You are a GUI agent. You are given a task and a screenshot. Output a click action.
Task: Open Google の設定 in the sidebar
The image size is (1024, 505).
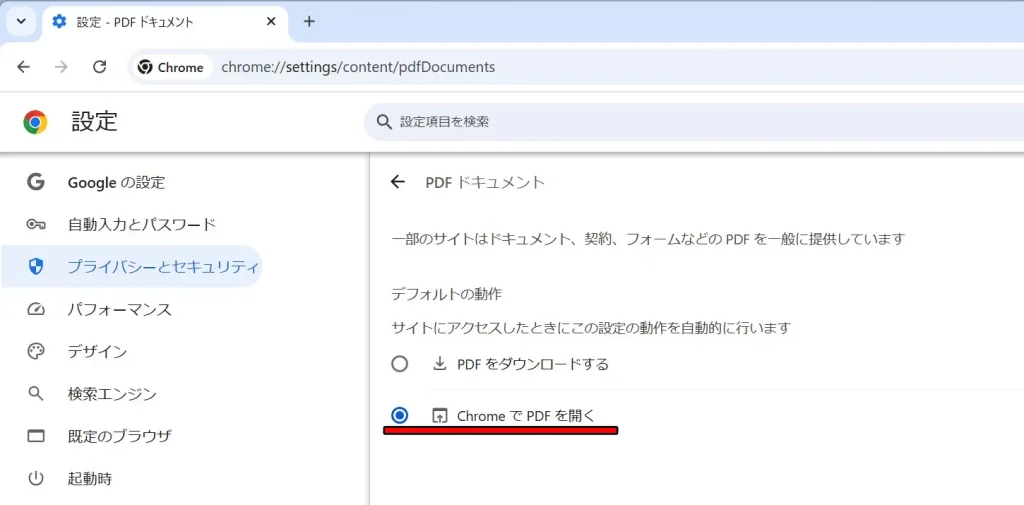pos(131,182)
